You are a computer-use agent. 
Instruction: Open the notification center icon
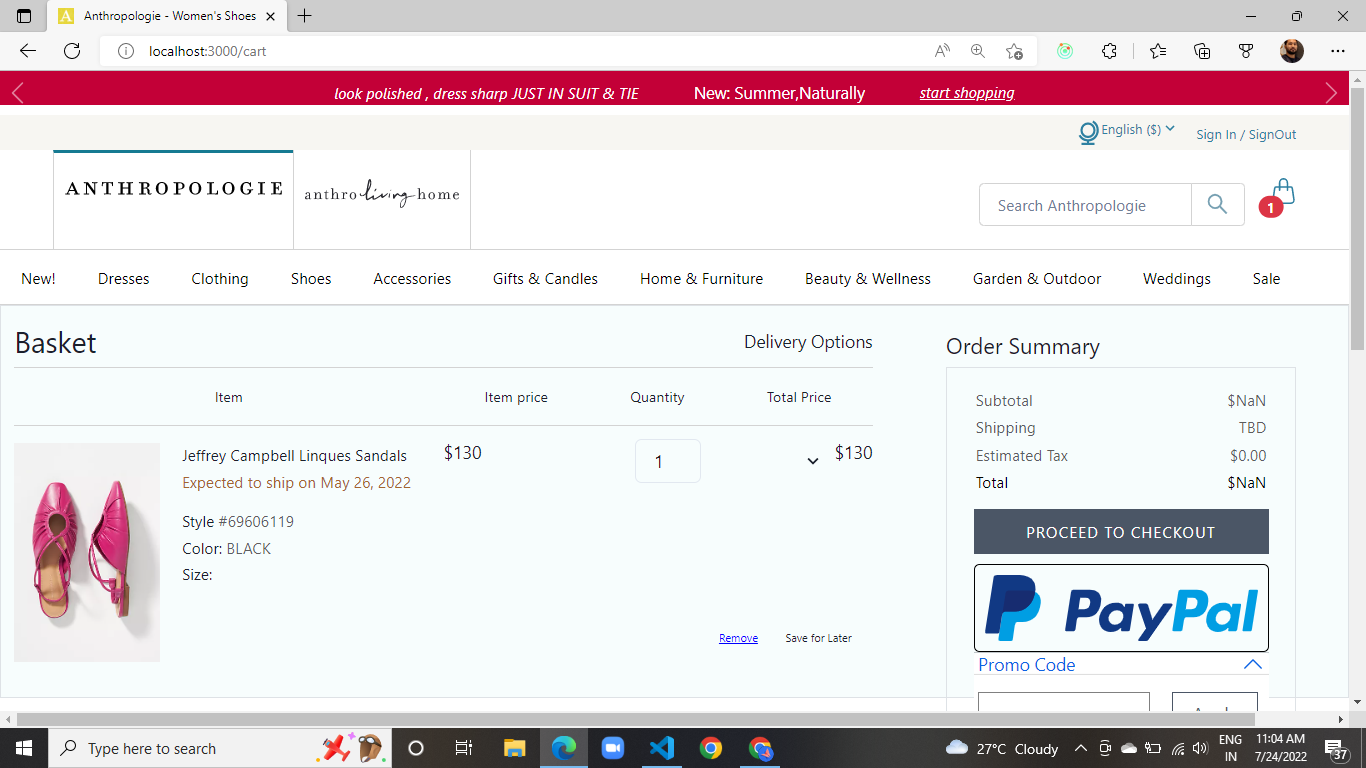tap(1334, 748)
